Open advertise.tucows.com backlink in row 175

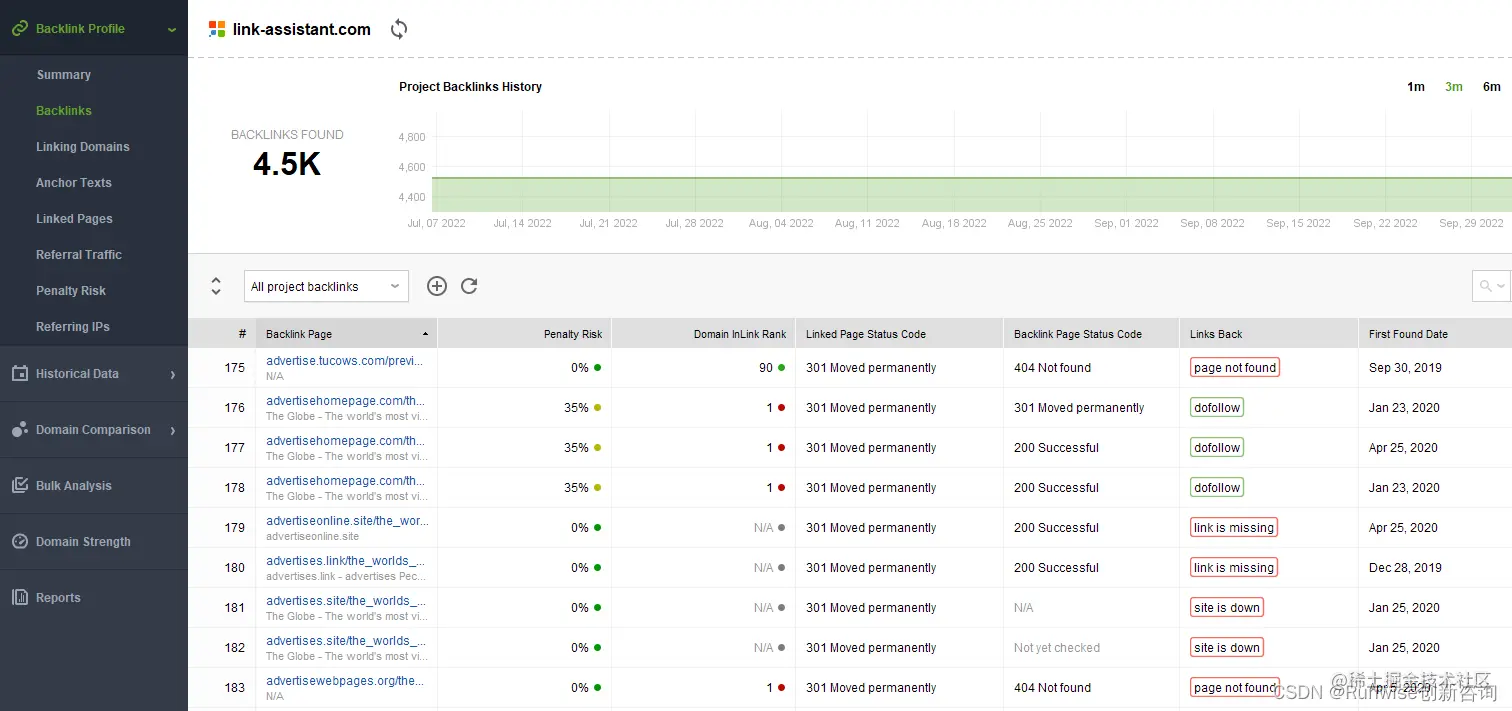(x=344, y=361)
